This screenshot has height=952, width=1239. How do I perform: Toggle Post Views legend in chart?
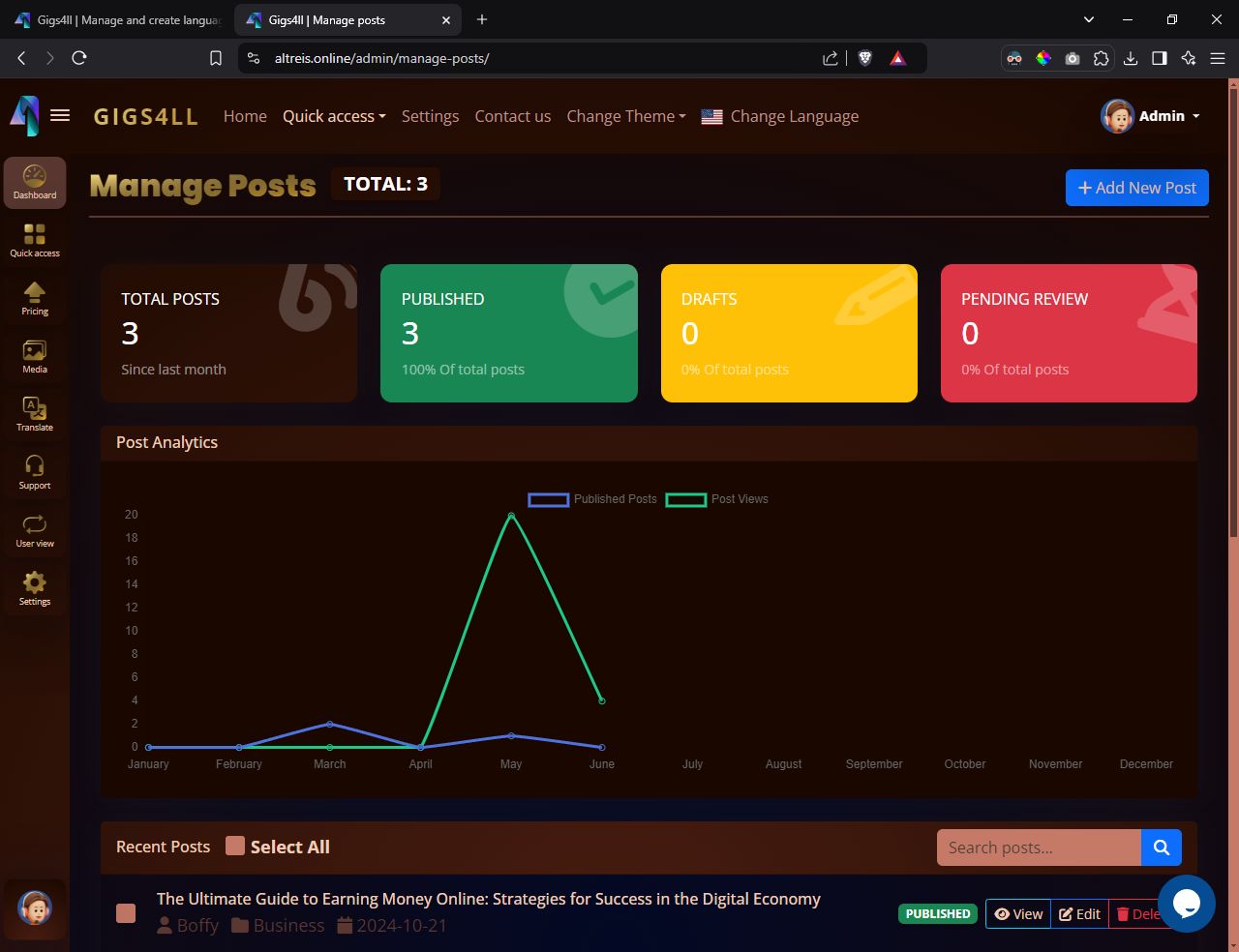717,499
